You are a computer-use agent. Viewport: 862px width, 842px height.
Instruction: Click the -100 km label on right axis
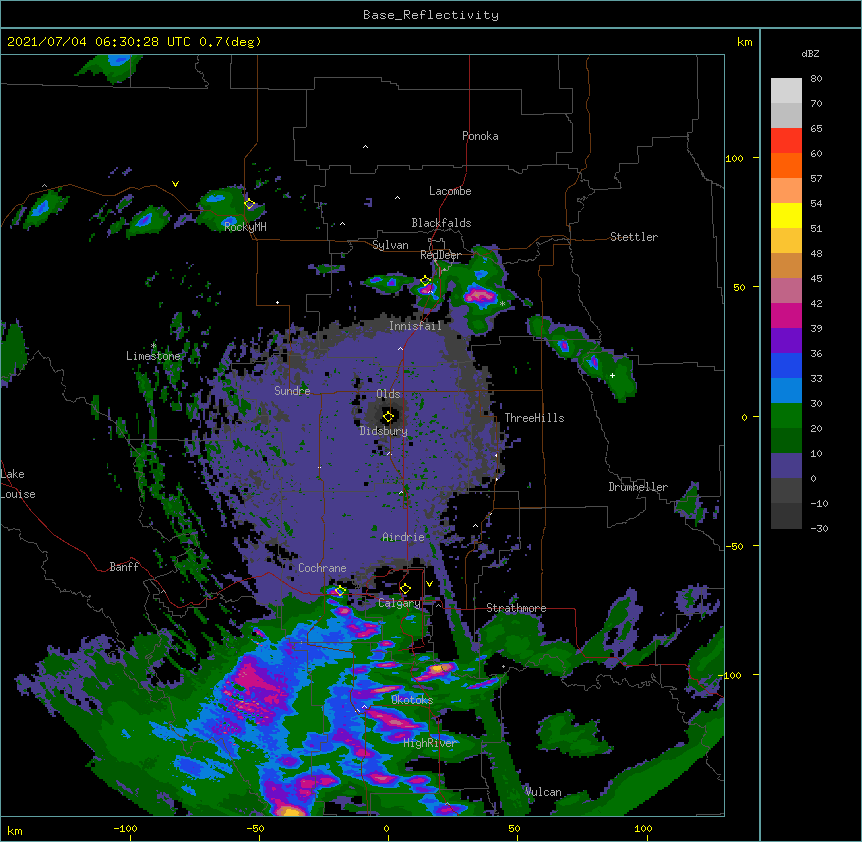point(731,675)
